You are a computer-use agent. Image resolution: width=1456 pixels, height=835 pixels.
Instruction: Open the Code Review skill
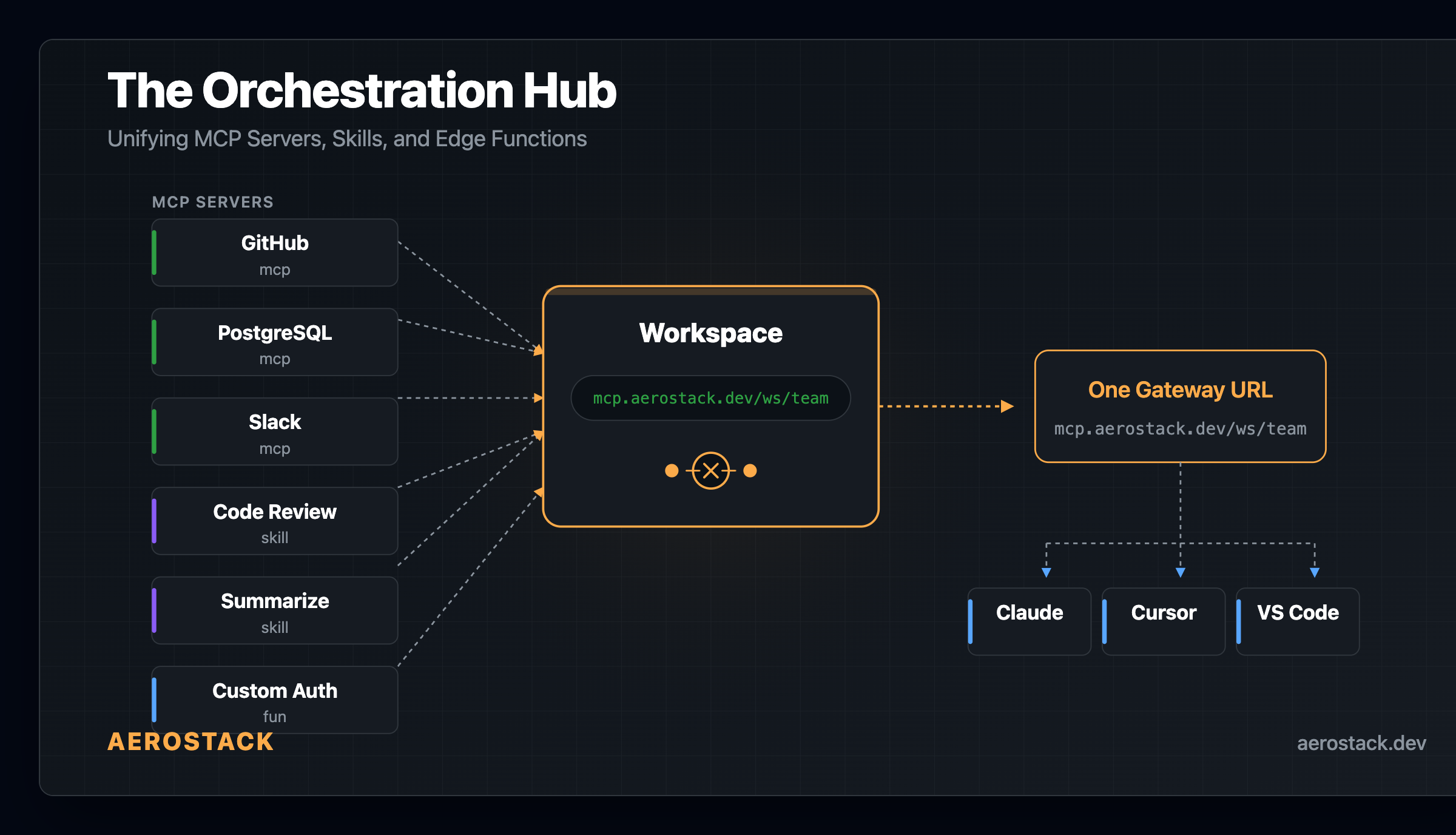tap(274, 521)
